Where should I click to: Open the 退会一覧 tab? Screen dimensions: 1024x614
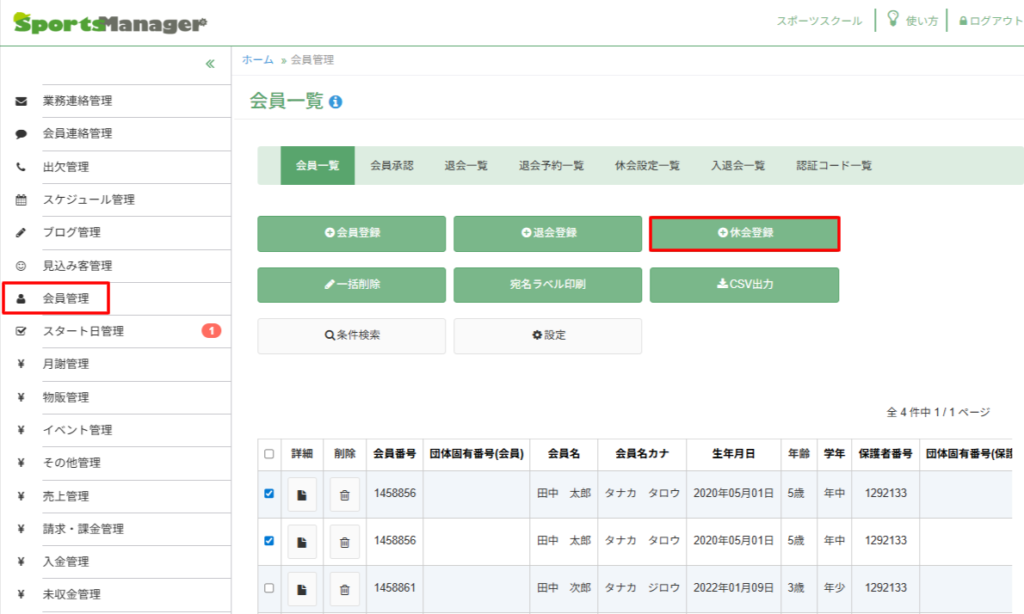[466, 165]
